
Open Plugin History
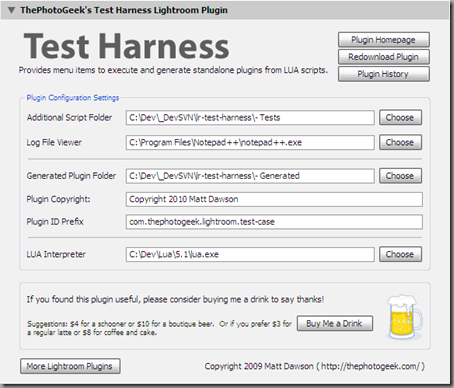coord(384,74)
